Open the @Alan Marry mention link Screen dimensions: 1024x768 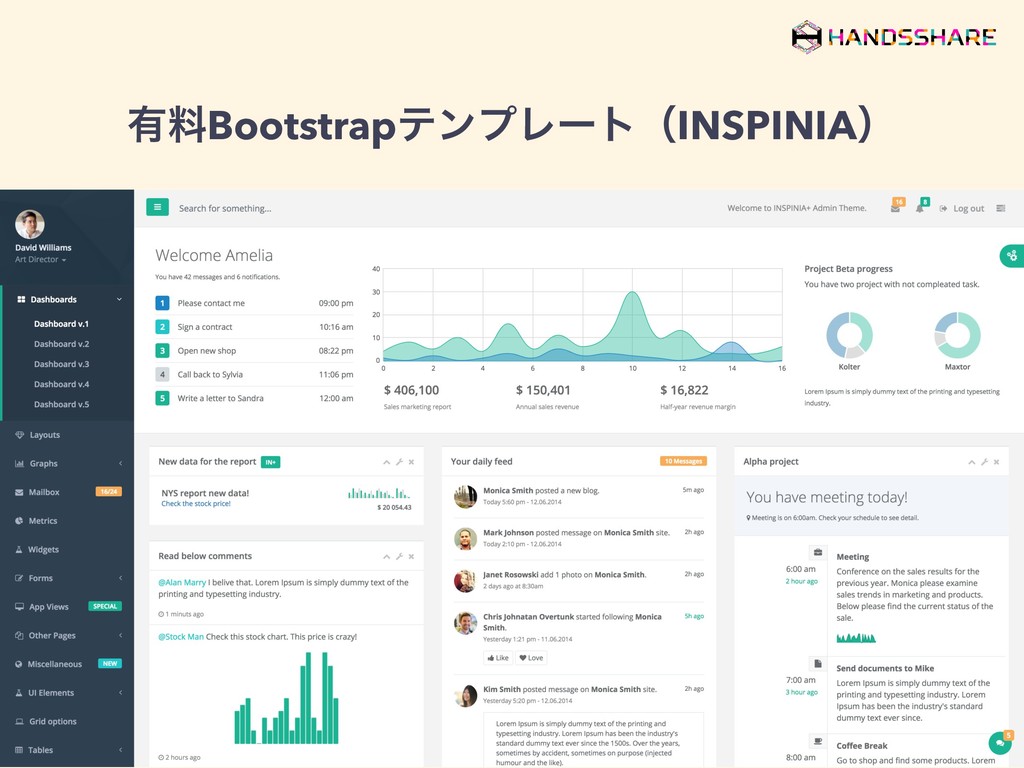182,583
